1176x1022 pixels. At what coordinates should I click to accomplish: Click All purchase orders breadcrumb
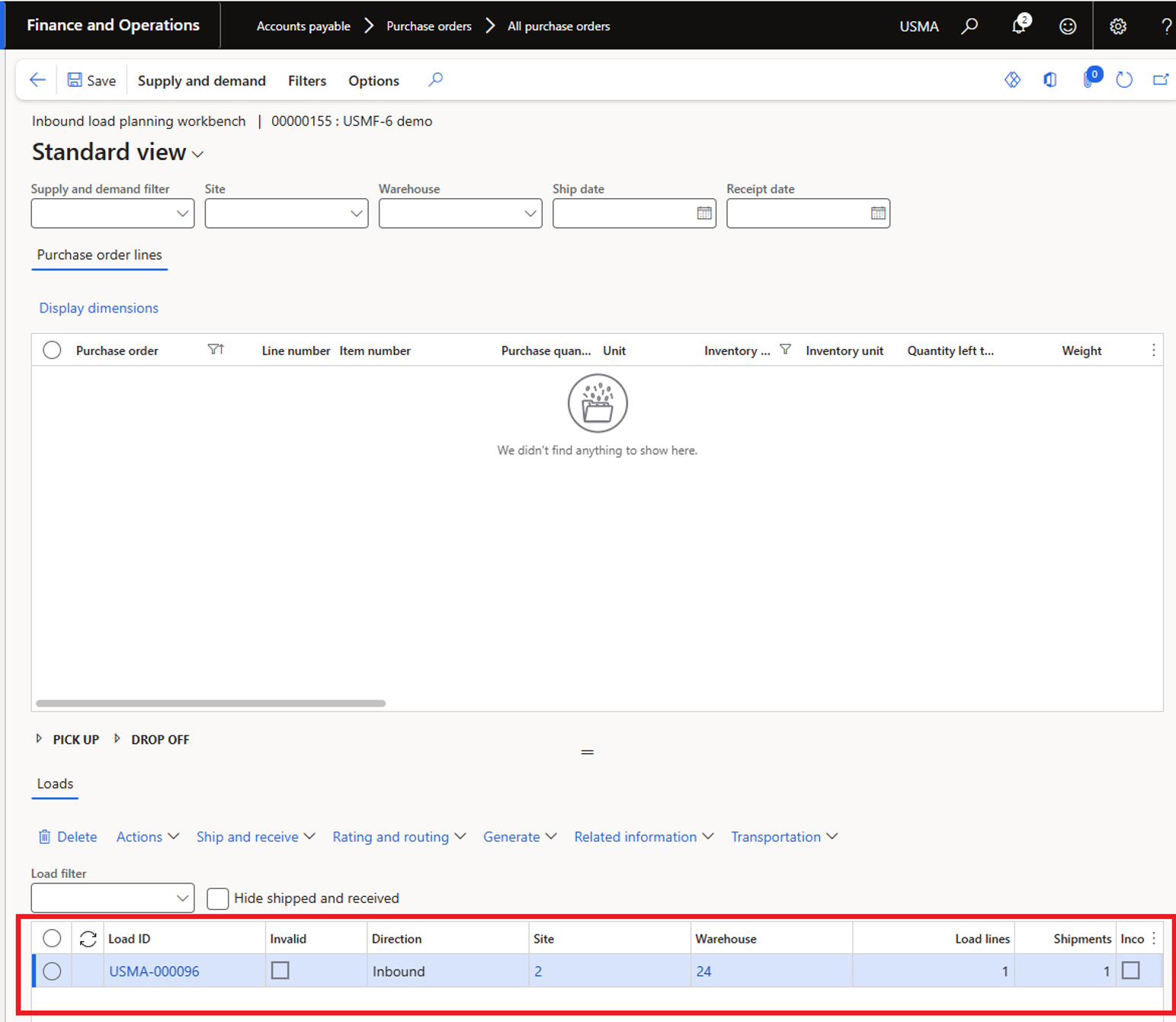559,26
